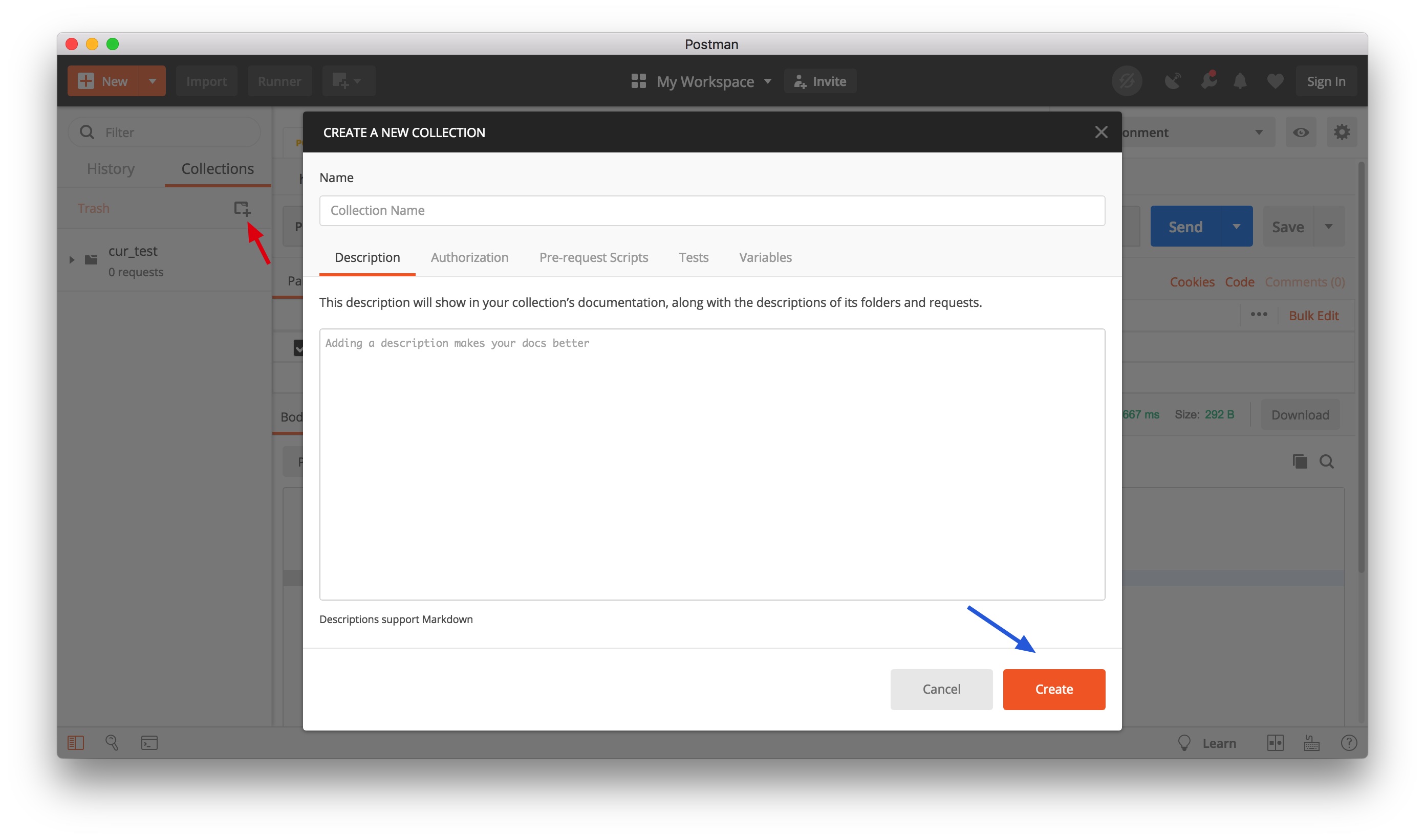Open the manage environments gear icon
Image resolution: width=1425 pixels, height=840 pixels.
coord(1341,132)
